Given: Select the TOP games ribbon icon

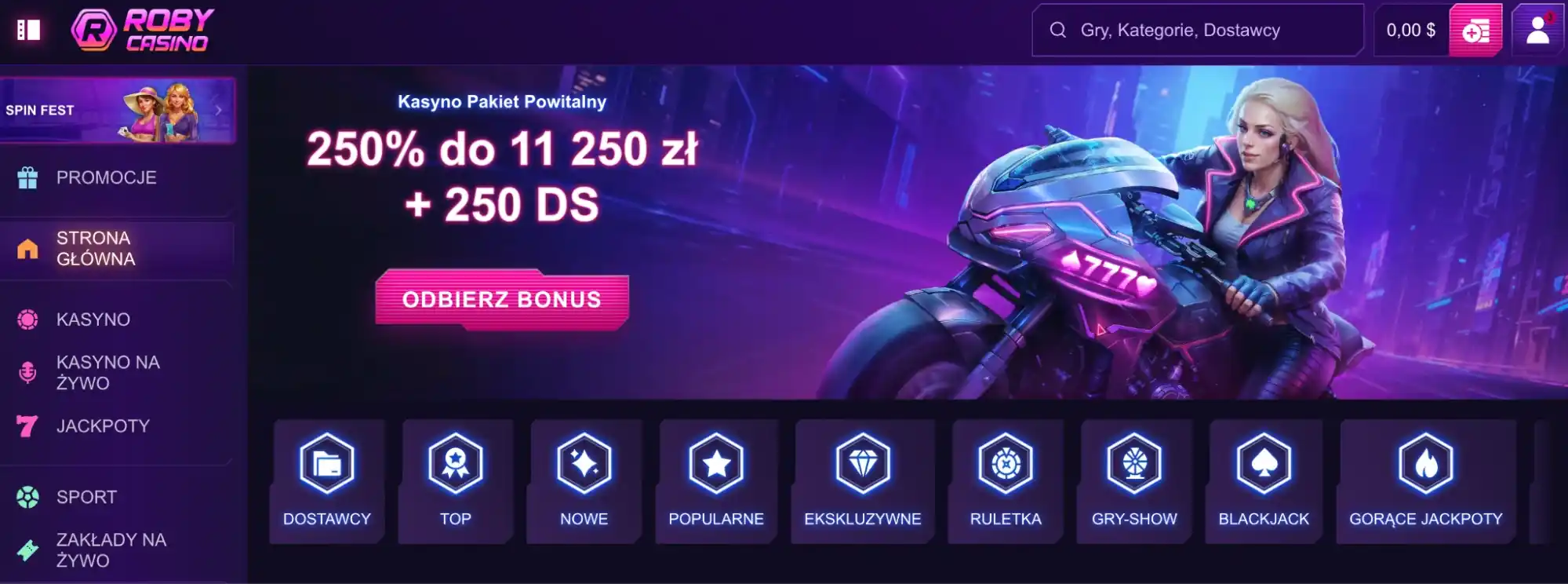Looking at the screenshot, I should pyautogui.click(x=455, y=481).
